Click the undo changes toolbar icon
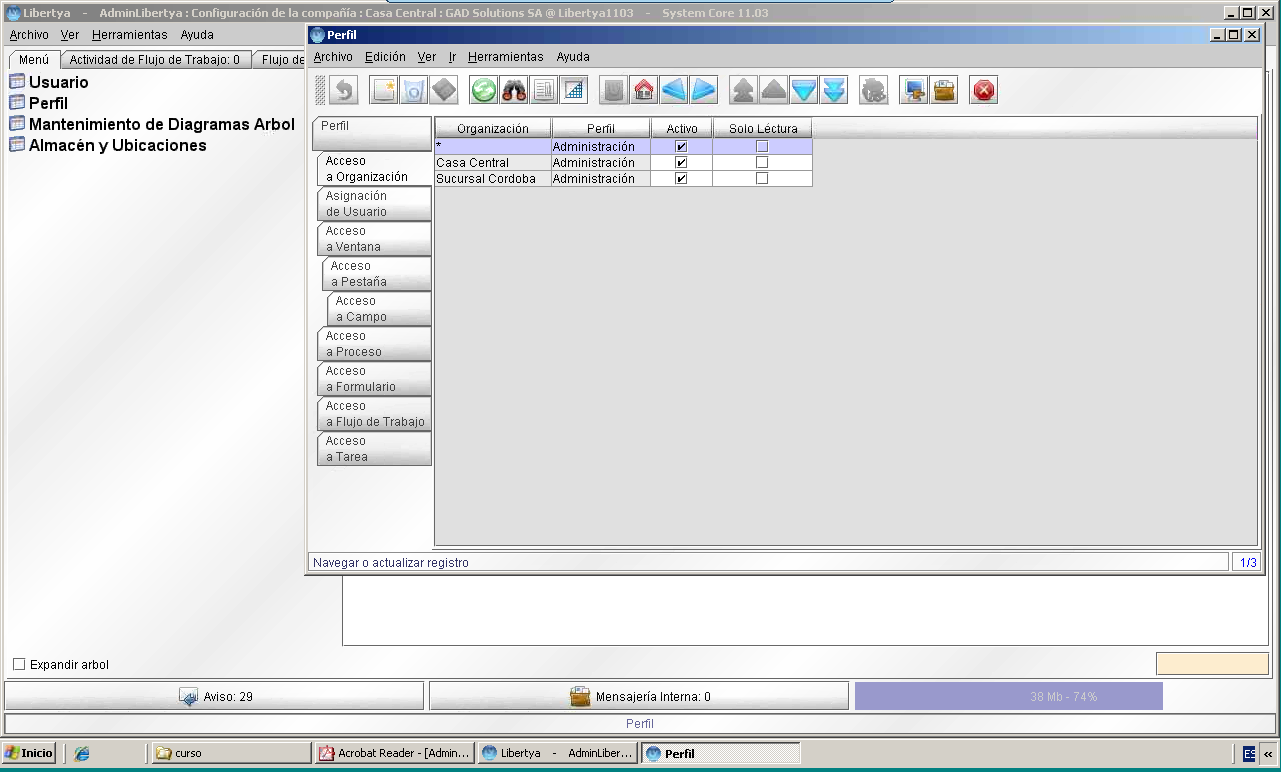This screenshot has height=772, width=1281. click(344, 90)
